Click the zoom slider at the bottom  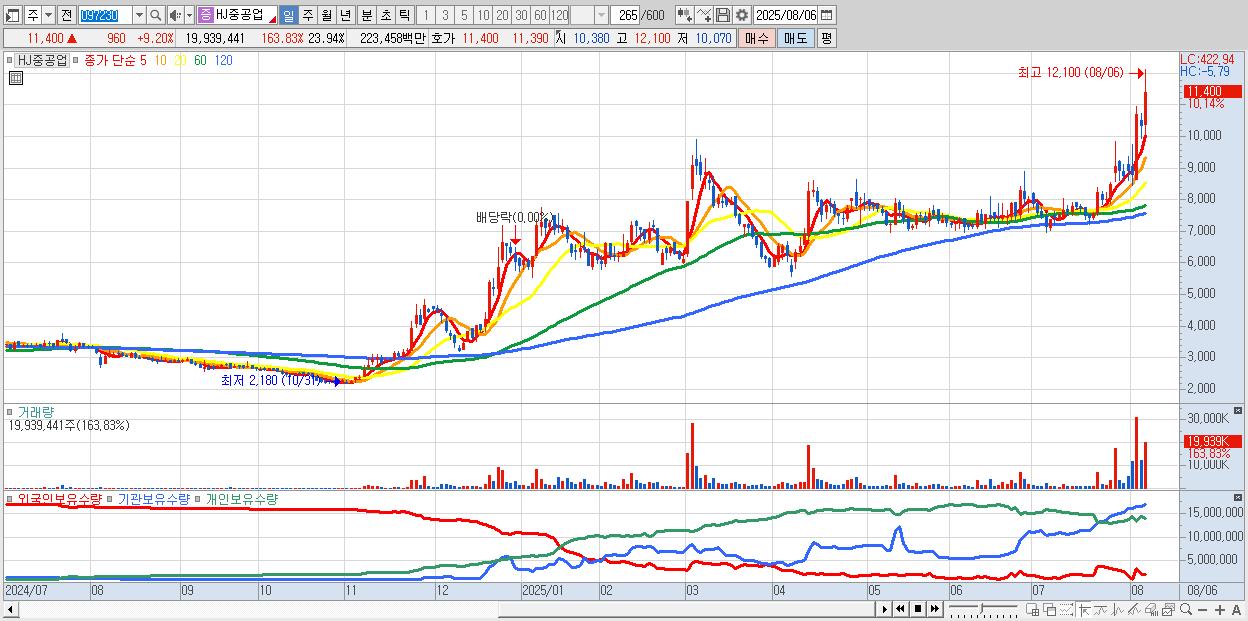[983, 608]
